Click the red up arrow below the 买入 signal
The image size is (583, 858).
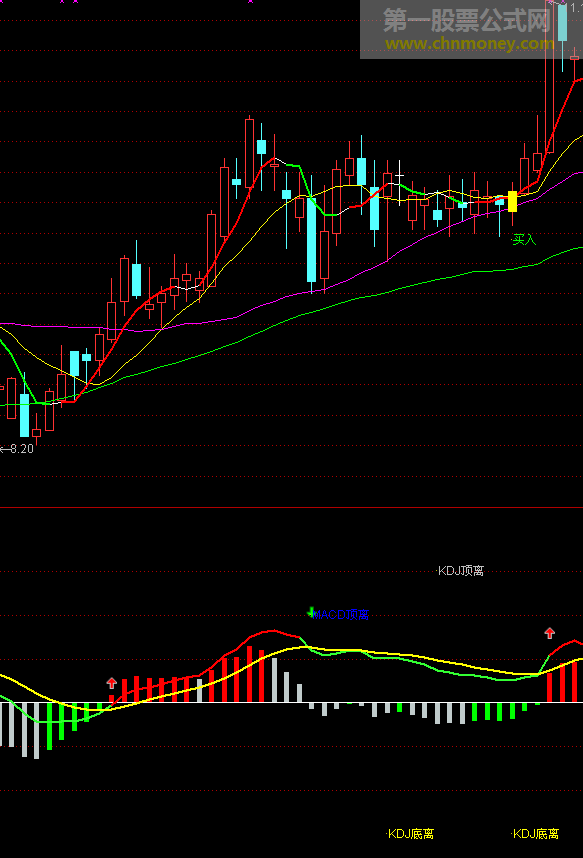tap(550, 633)
